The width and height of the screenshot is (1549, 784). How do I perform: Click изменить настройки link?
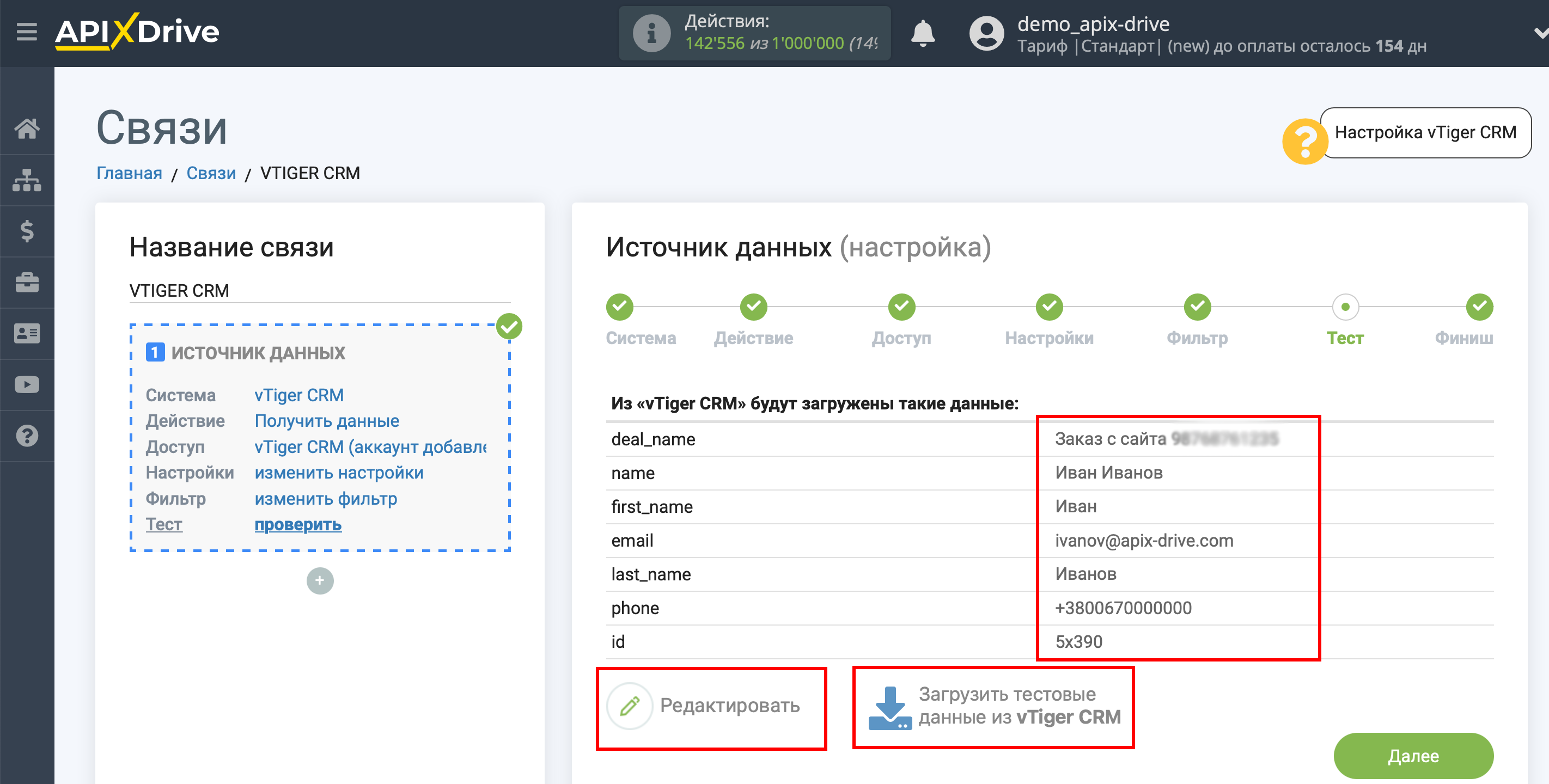click(339, 473)
